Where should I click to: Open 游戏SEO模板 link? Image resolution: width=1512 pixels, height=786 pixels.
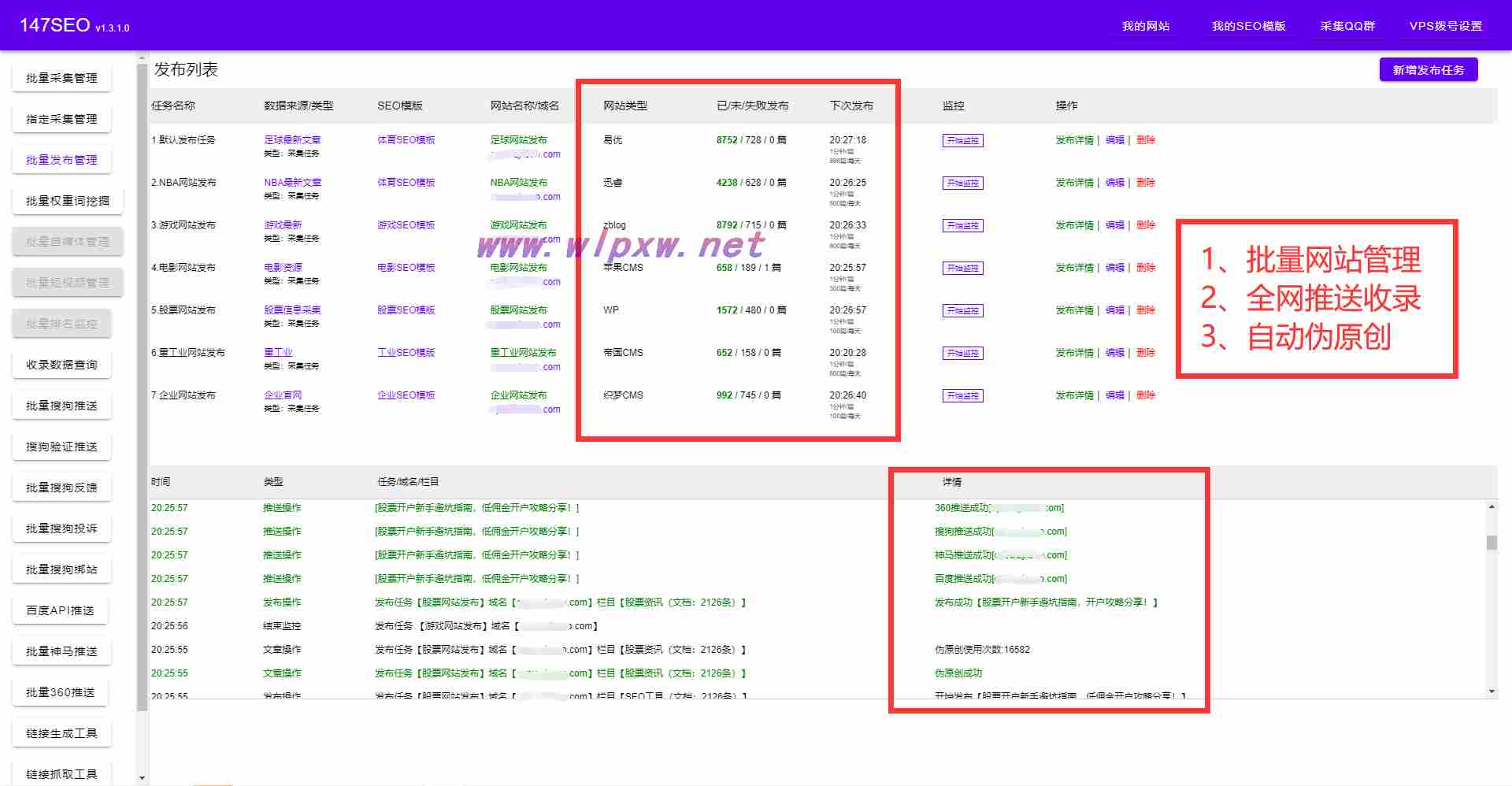(406, 225)
